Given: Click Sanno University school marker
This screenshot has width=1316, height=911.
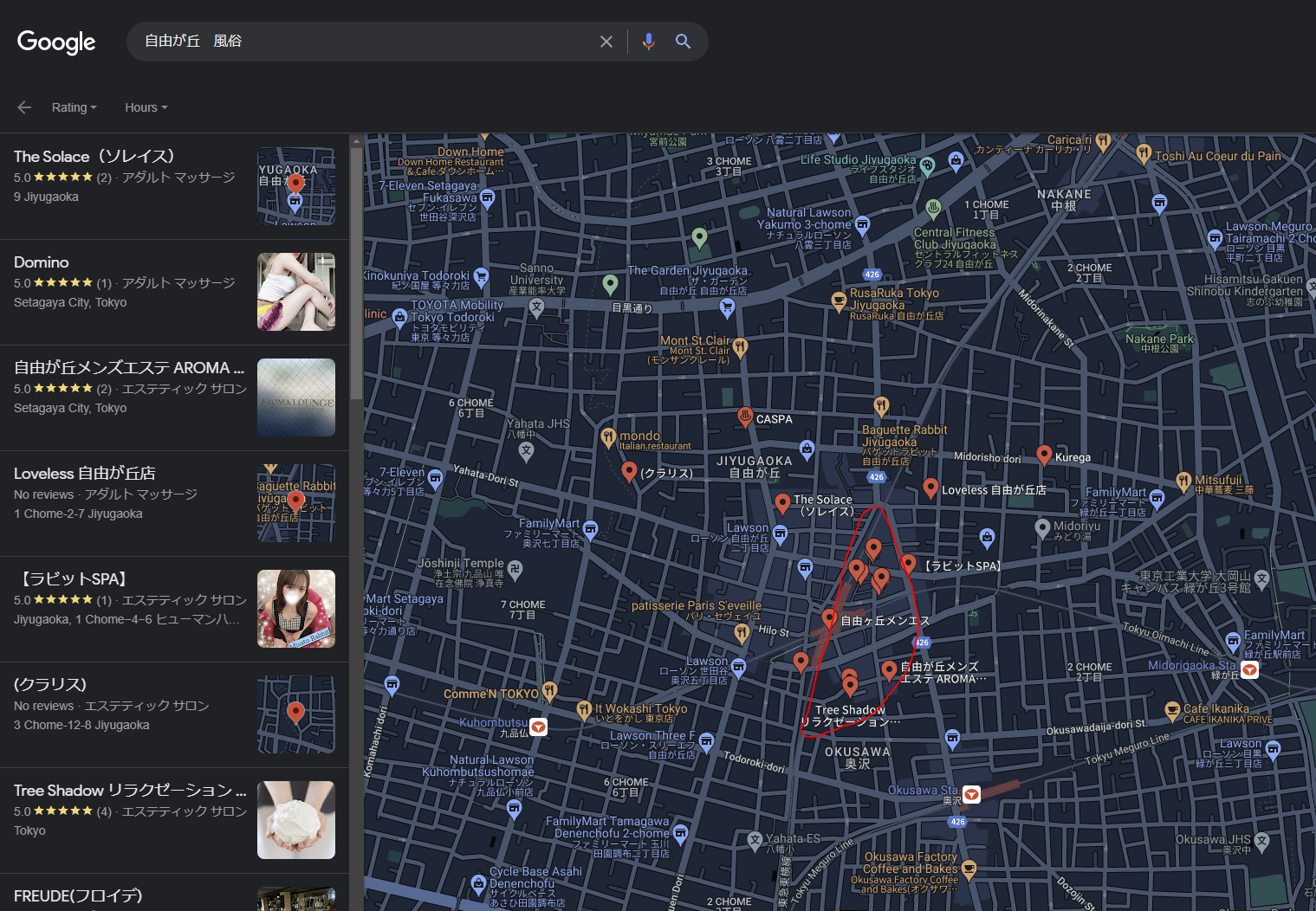Looking at the screenshot, I should coord(536,307).
